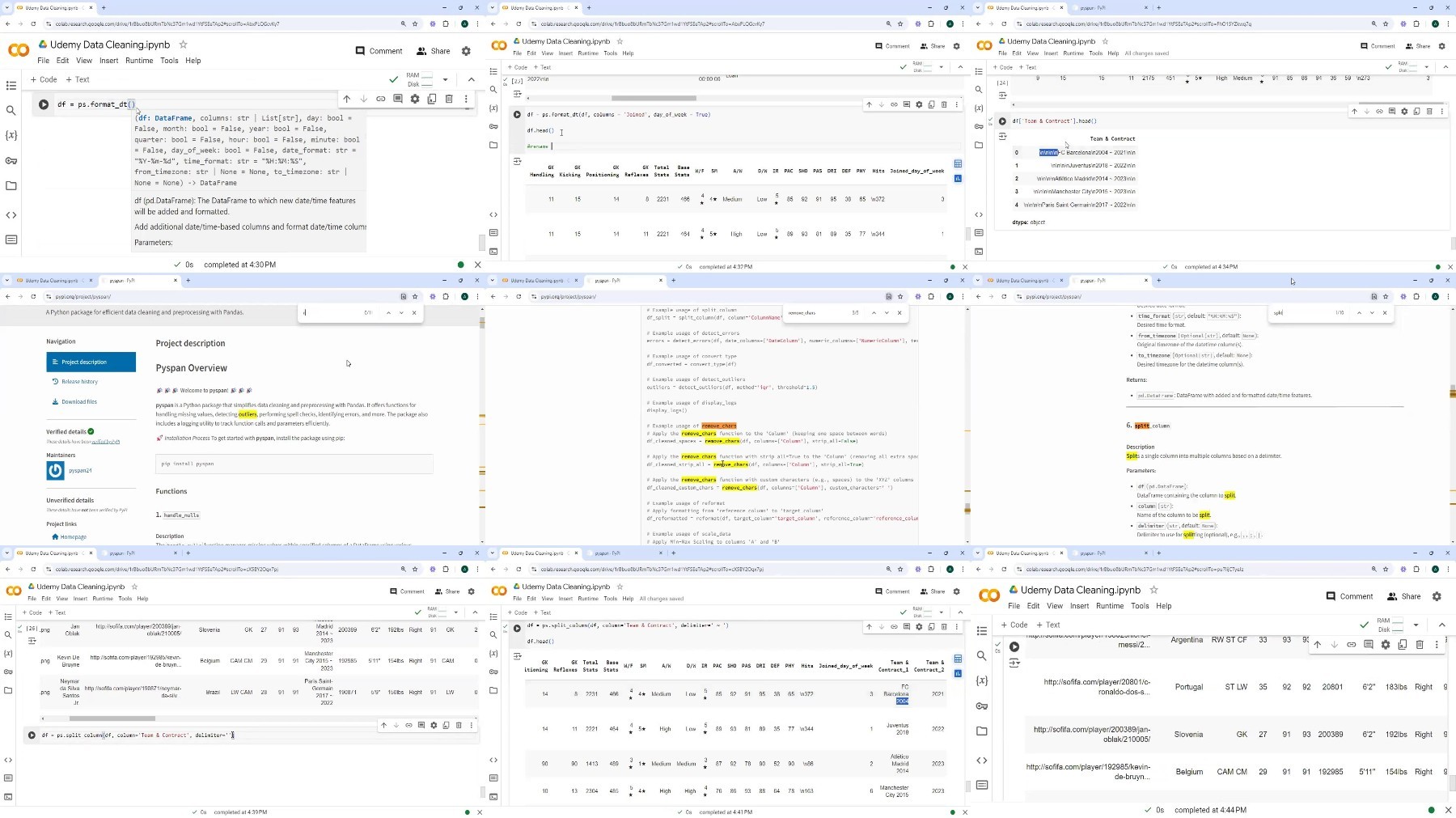Open the Homepage project link on PyPI
The width and height of the screenshot is (1456, 818).
pos(69,536)
